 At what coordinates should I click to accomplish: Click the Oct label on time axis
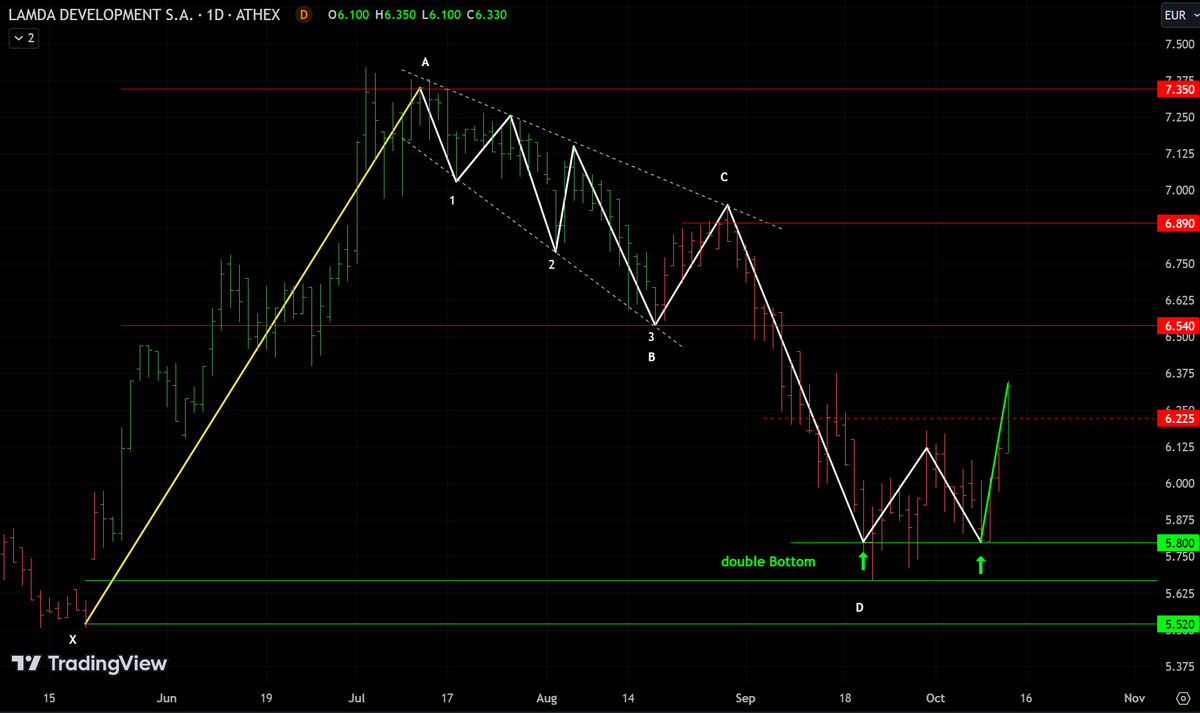(936, 697)
